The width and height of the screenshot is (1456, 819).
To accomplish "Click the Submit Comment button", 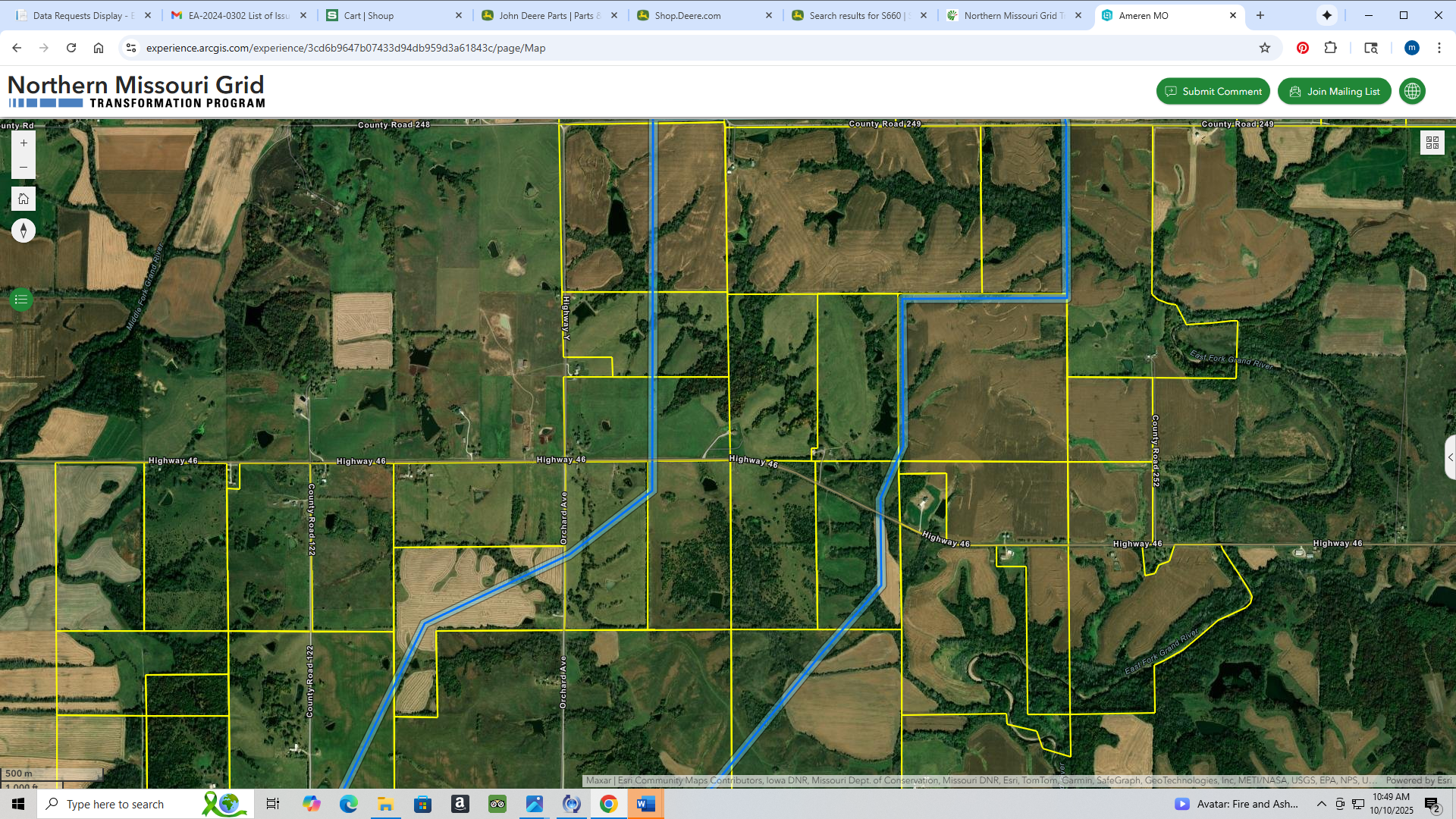I will (x=1213, y=91).
